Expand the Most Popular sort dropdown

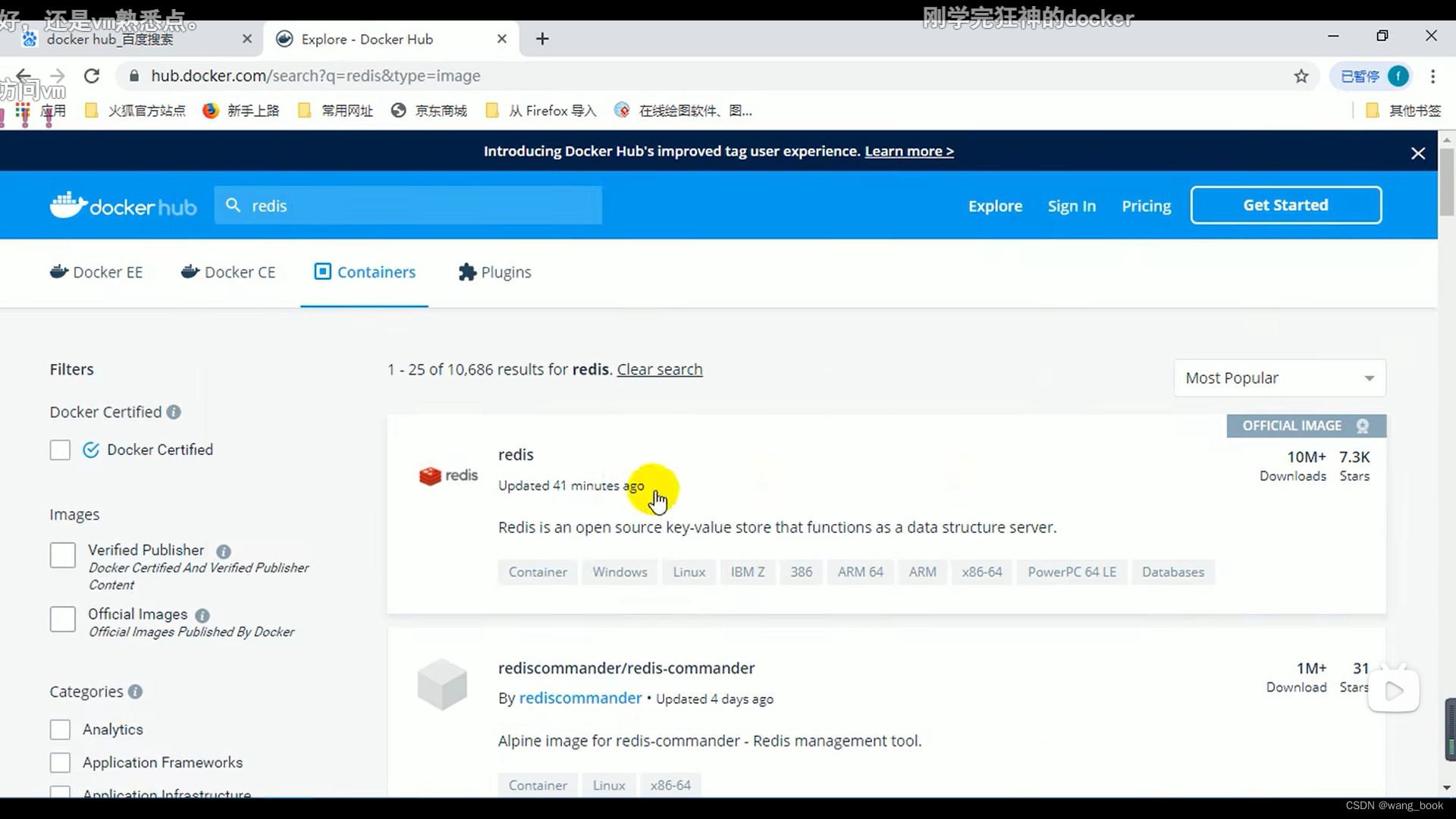pos(1279,378)
